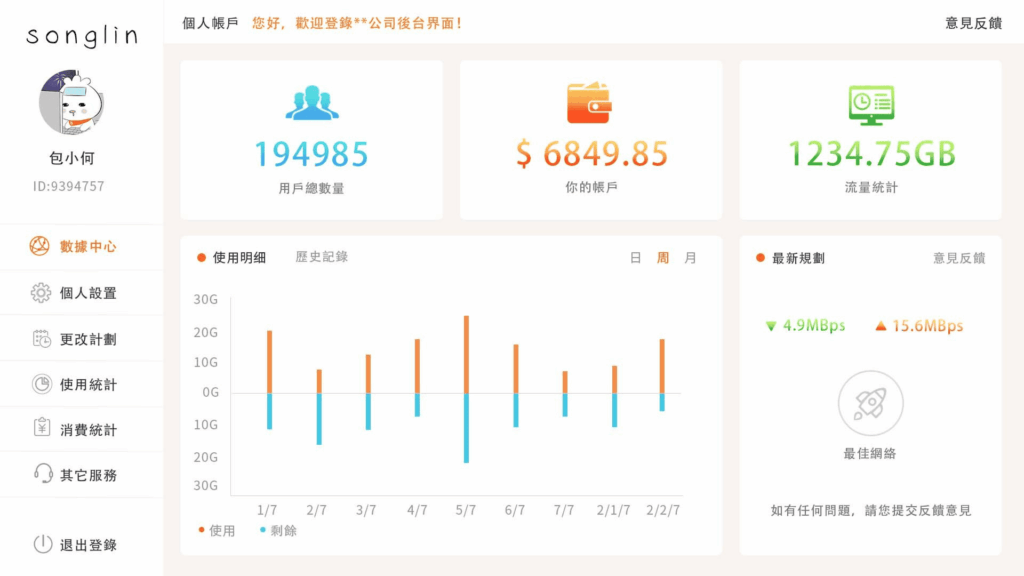
Task: Click the orange wallet icon
Action: [589, 103]
